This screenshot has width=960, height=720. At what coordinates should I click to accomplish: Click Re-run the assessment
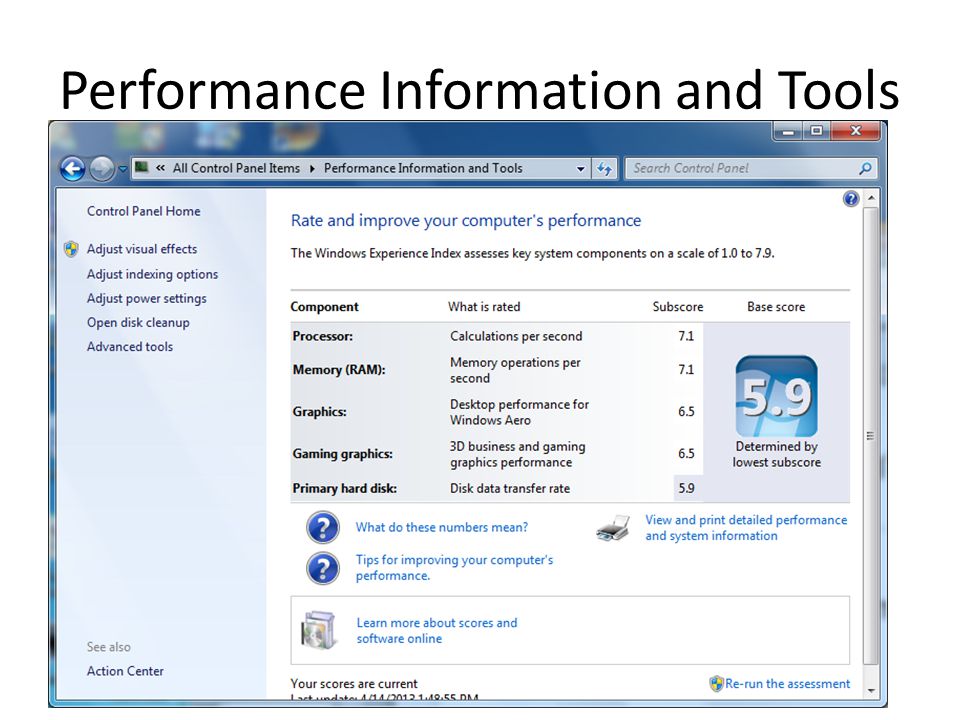(x=787, y=684)
